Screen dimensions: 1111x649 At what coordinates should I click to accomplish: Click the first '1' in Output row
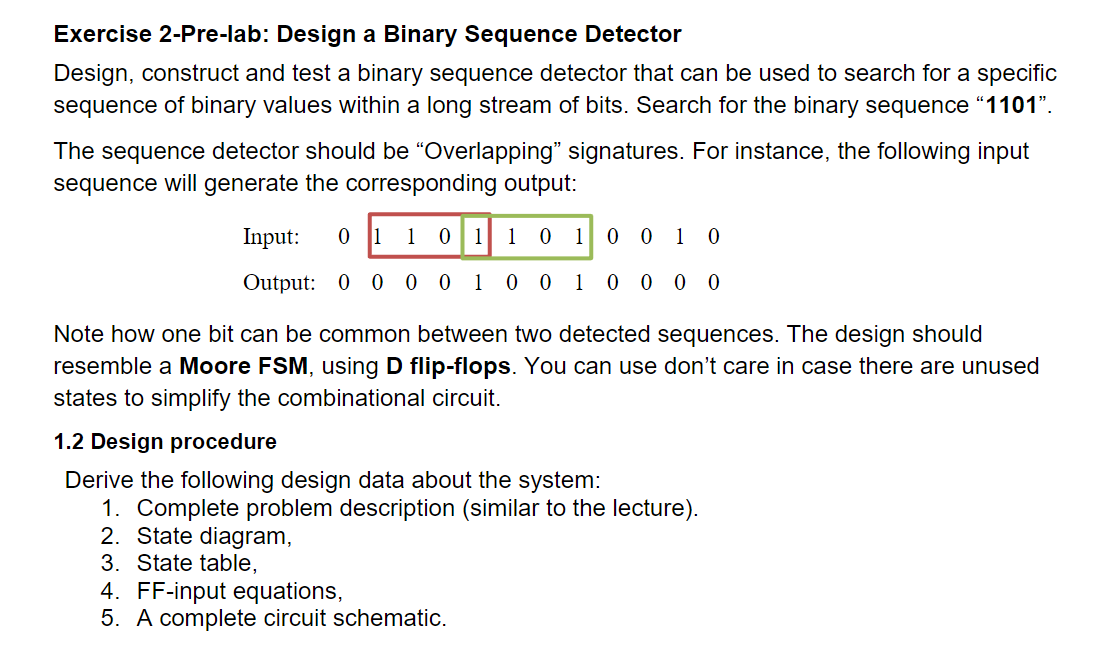[478, 283]
